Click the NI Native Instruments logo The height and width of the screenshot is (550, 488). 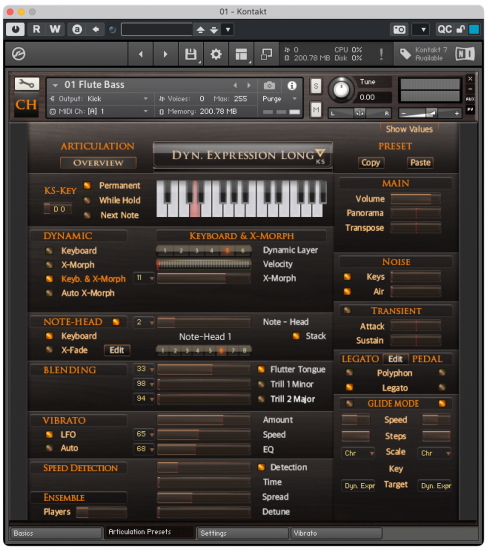pyautogui.click(x=465, y=54)
